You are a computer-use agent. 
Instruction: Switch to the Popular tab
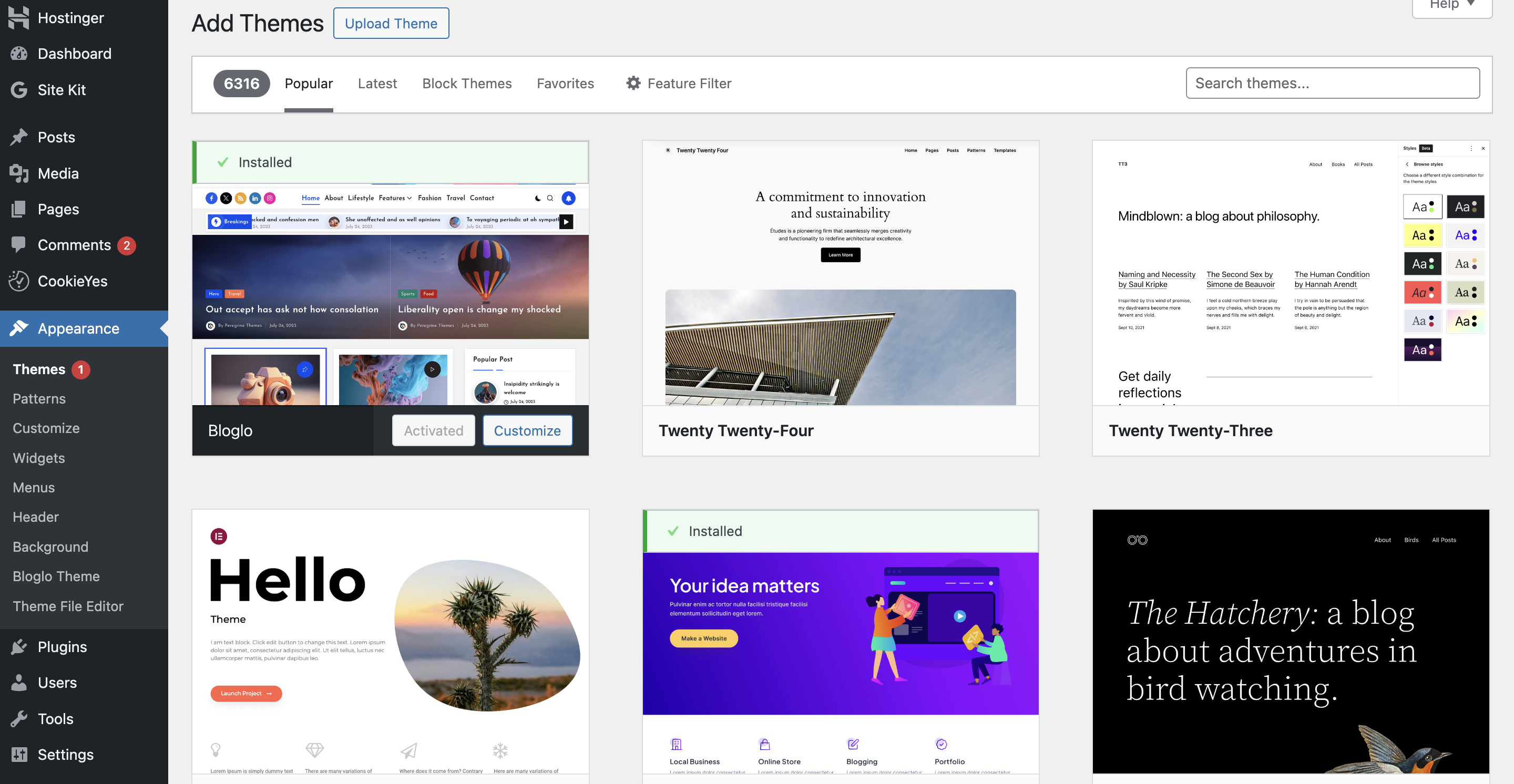point(309,84)
